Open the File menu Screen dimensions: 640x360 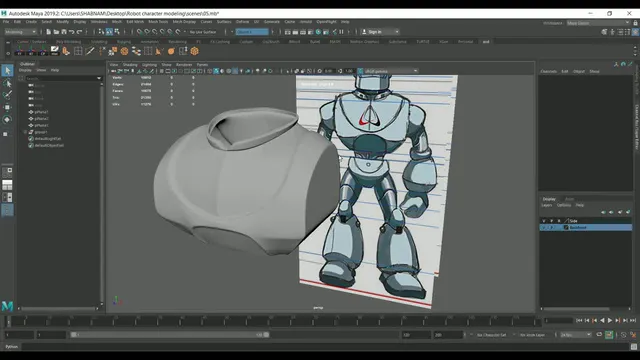tap(6, 22)
